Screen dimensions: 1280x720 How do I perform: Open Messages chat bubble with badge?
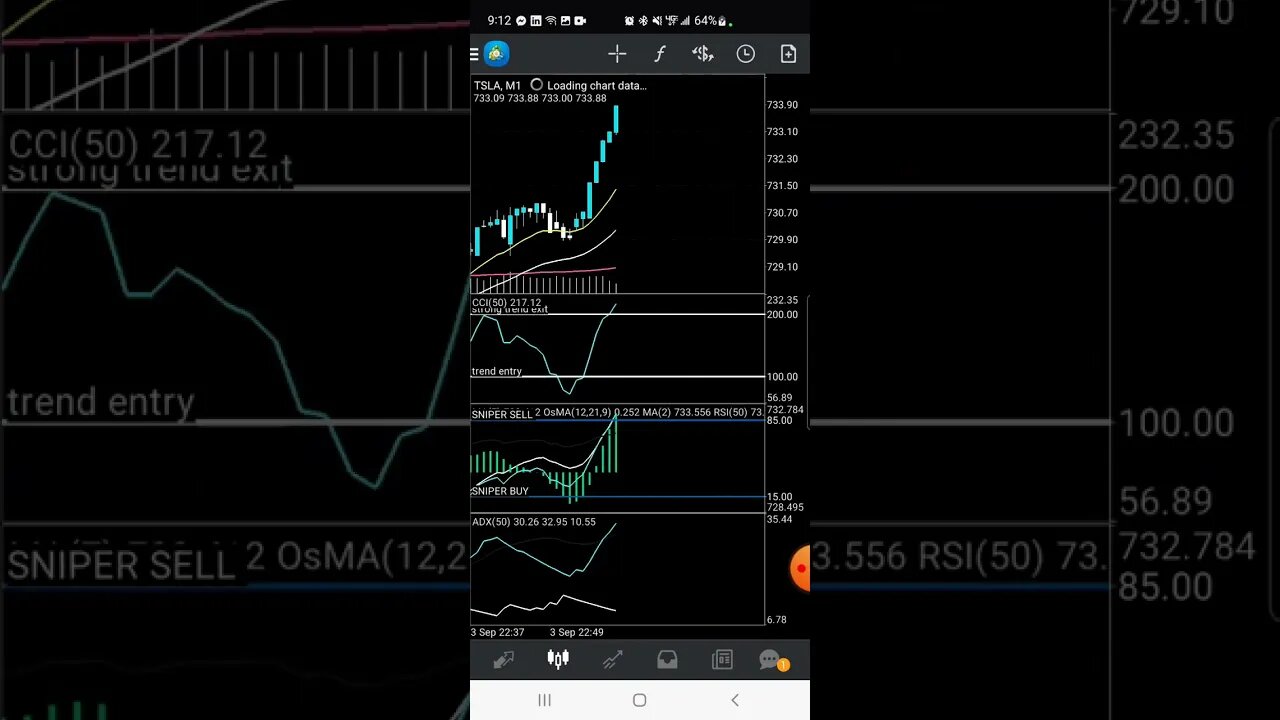(x=773, y=660)
